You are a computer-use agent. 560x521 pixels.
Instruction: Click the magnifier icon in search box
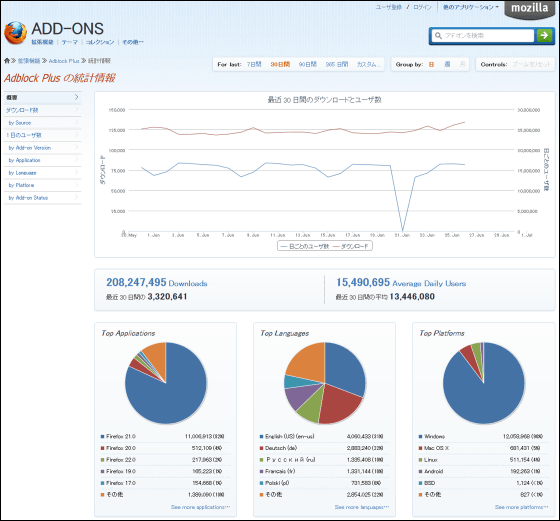tap(438, 36)
